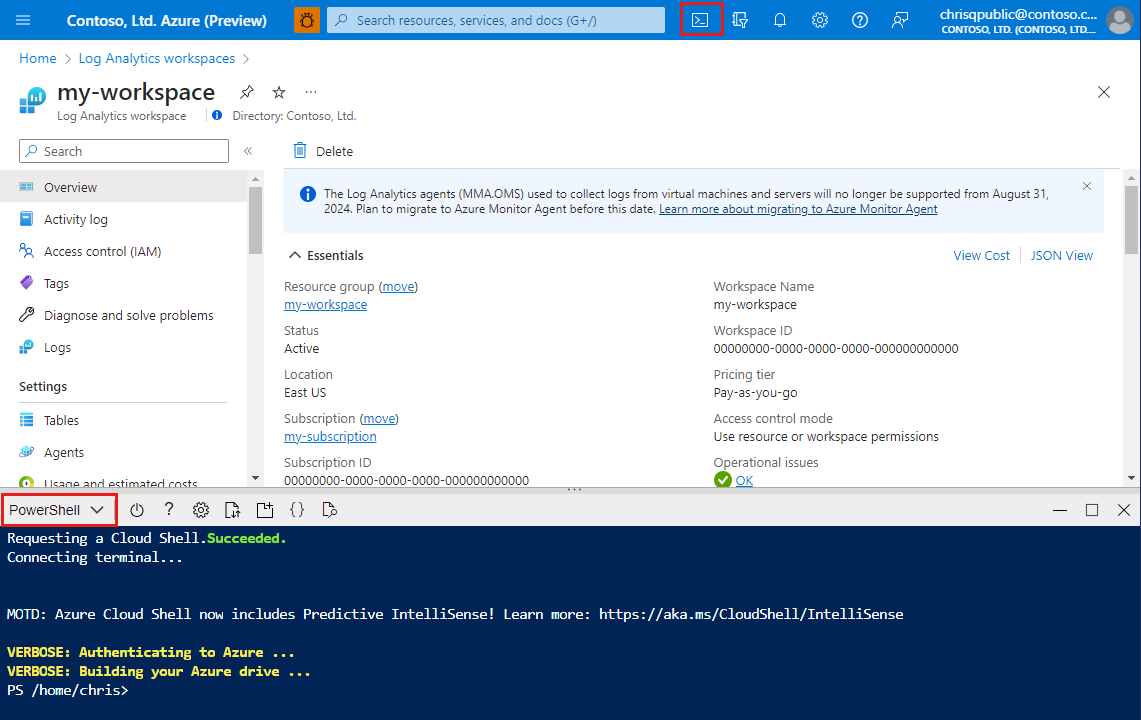
Task: Click the notifications bell icon
Action: (780, 20)
